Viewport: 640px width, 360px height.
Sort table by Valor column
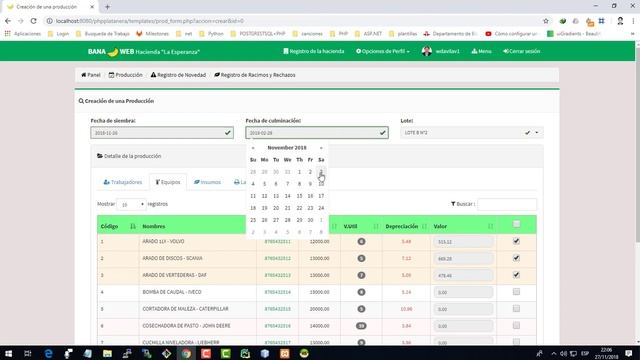(463, 226)
